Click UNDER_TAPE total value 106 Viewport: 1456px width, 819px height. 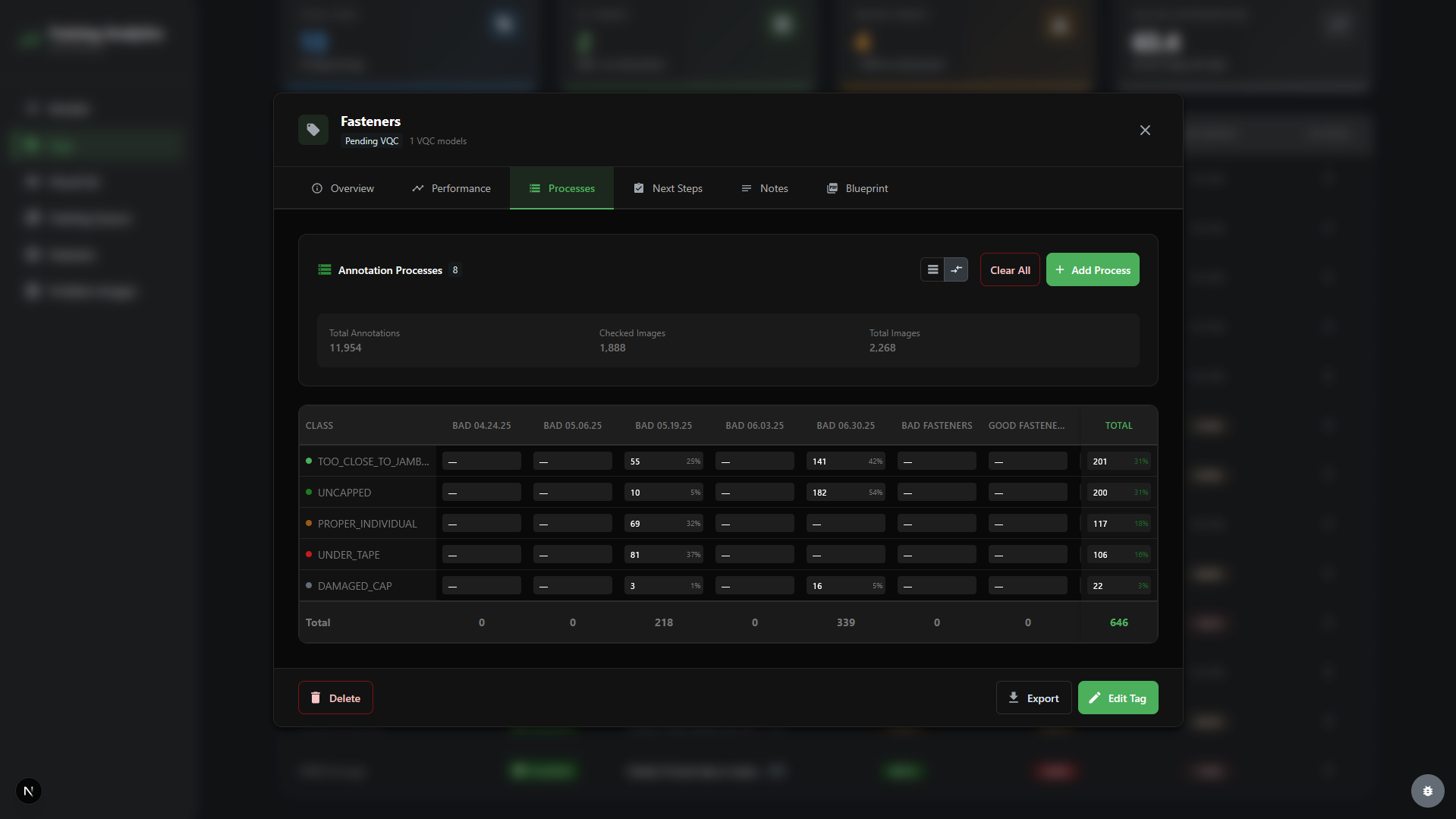click(1119, 554)
